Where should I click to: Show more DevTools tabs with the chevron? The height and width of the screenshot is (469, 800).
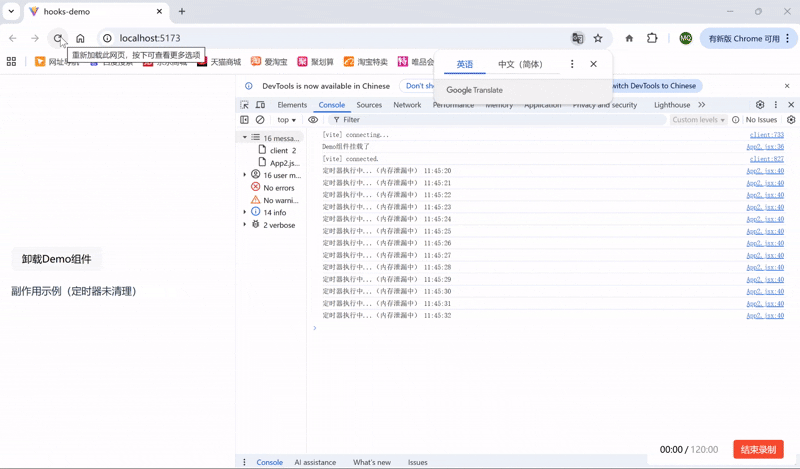pyautogui.click(x=702, y=105)
